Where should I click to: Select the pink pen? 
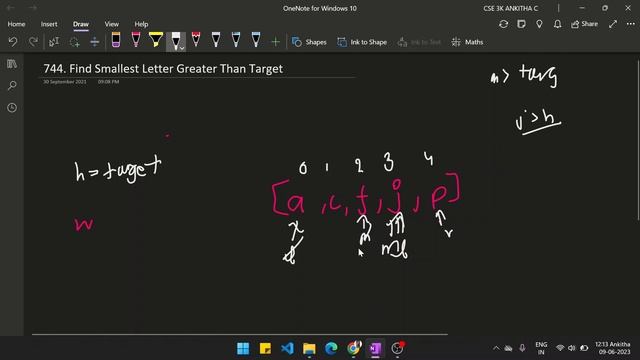136,40
